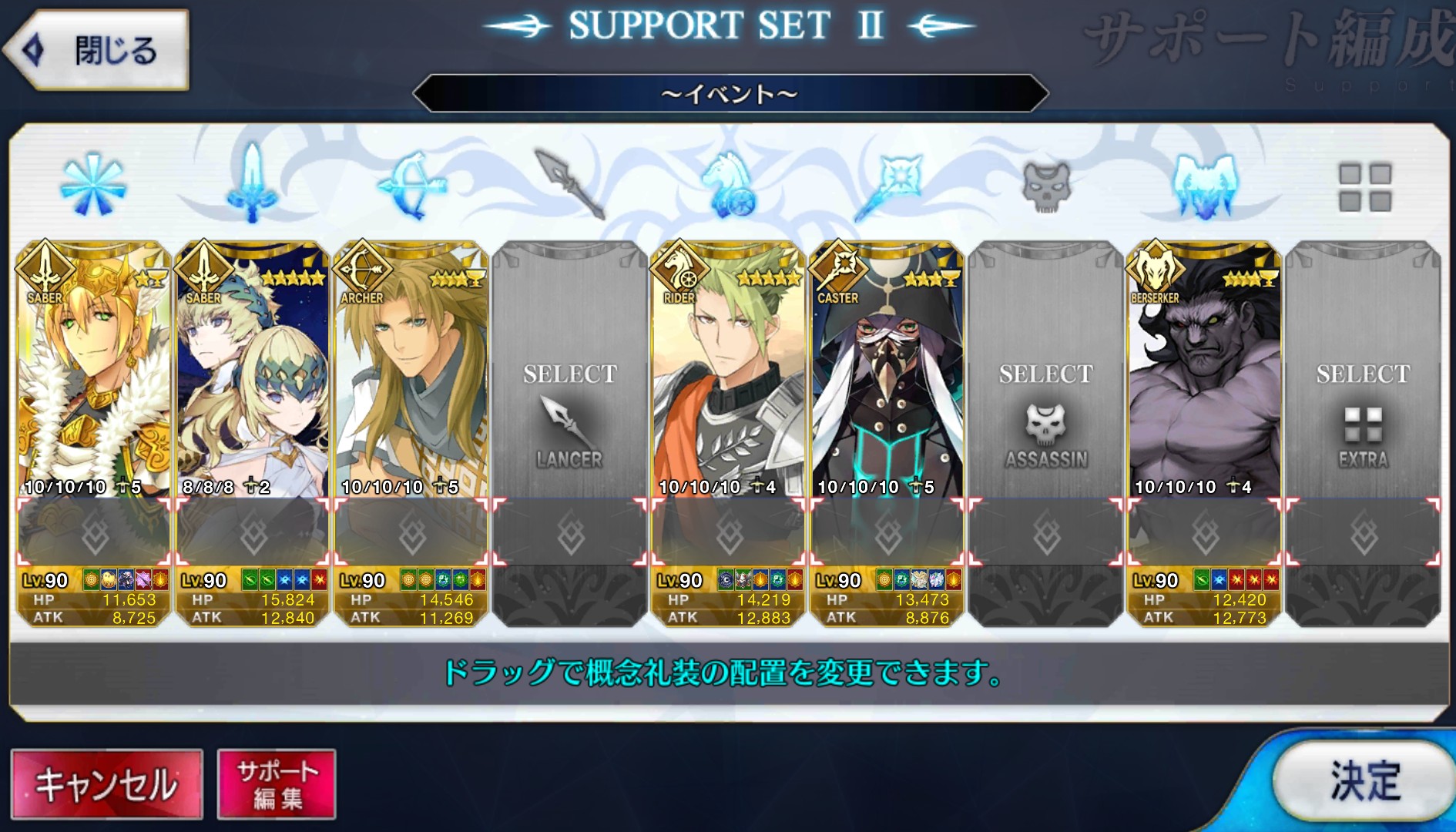Image resolution: width=1456 pixels, height=832 pixels.
Task: Click the All-class snowflake icon
Action: pos(92,185)
